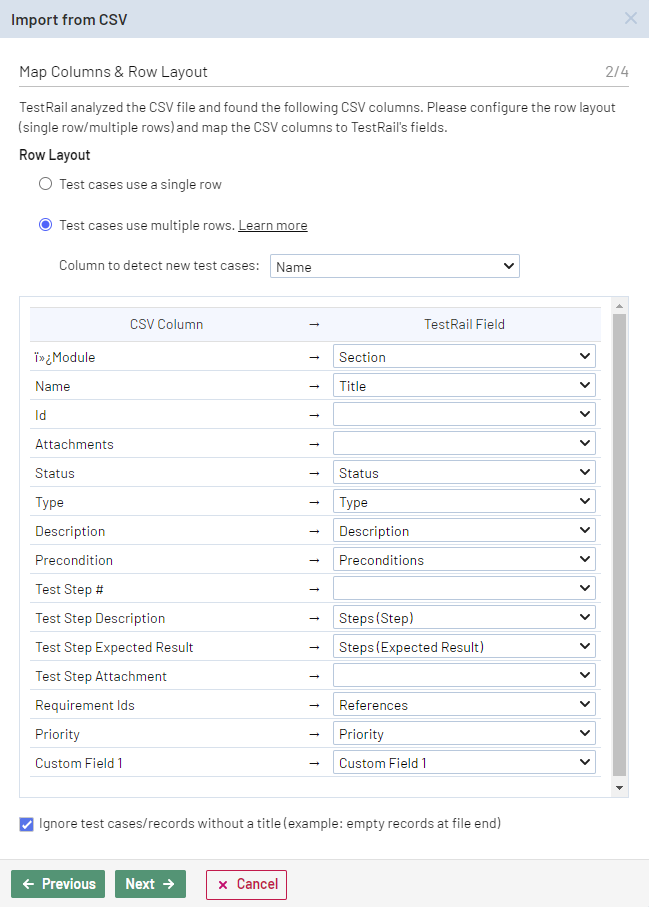Uncheck 'Ignore test cases/records without a title'
The width and height of the screenshot is (649, 907).
(x=26, y=824)
